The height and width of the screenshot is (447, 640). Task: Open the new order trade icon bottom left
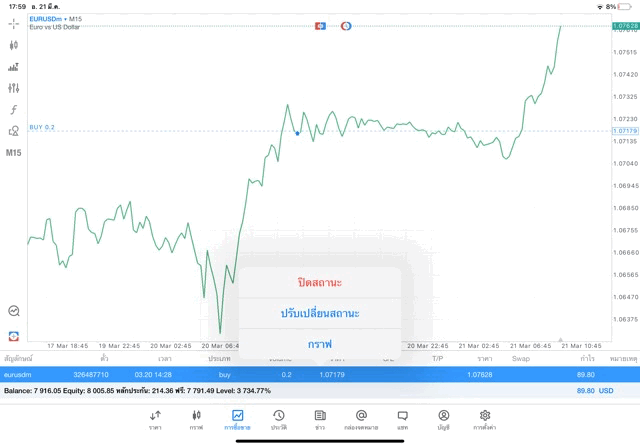coord(13,336)
